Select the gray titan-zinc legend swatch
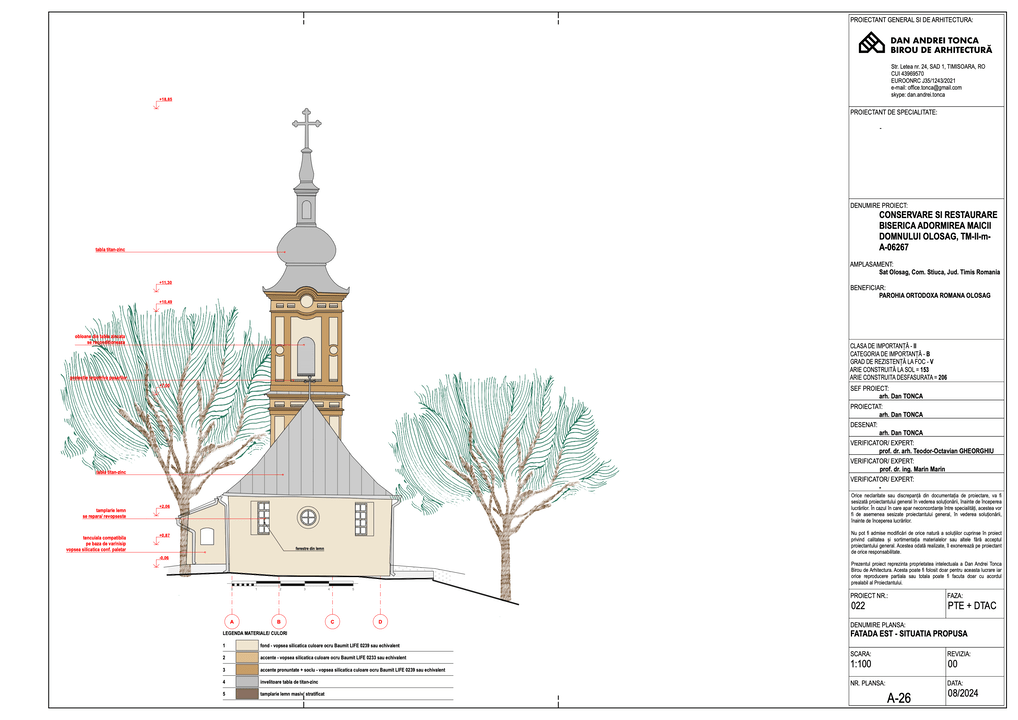 [247, 682]
